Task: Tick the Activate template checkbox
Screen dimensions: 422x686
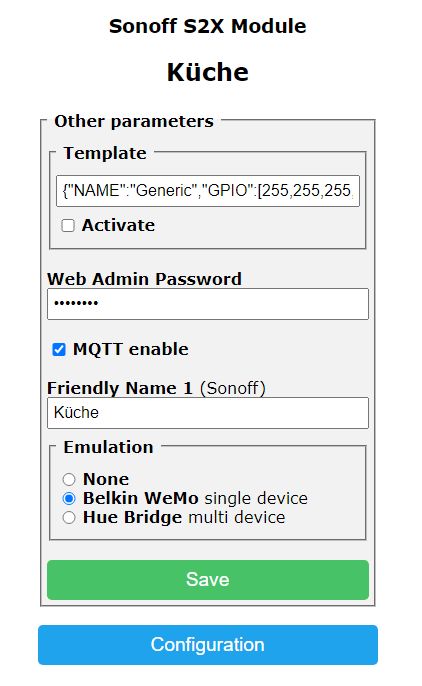Action: pyautogui.click(x=68, y=226)
